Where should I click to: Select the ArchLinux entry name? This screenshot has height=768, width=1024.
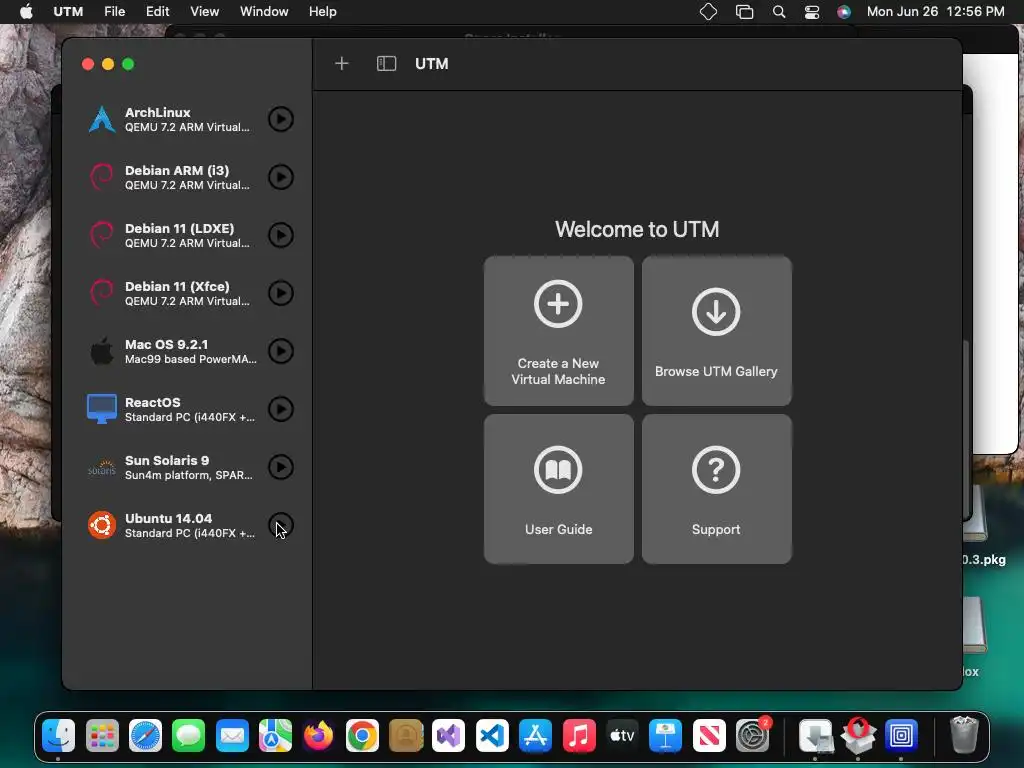tap(158, 112)
